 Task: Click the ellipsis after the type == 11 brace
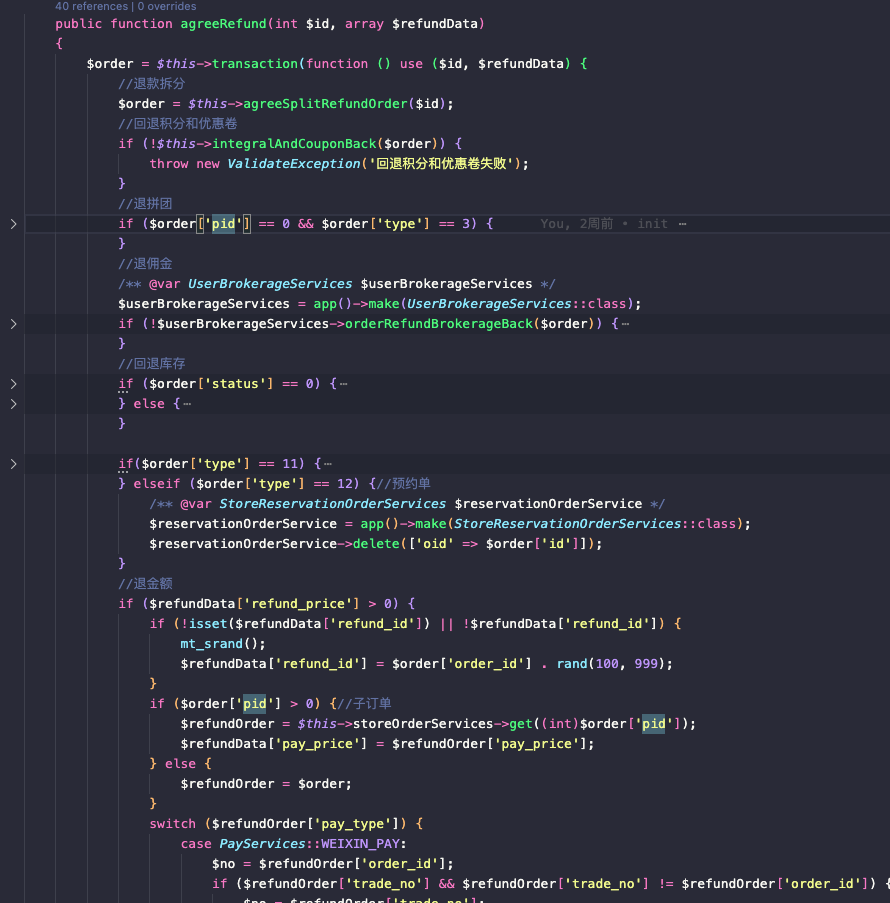(327, 464)
